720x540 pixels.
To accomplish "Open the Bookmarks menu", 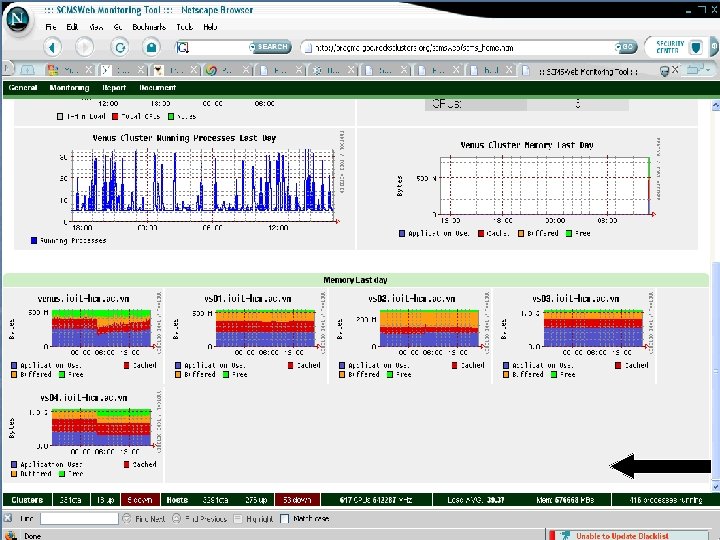I will pyautogui.click(x=149, y=27).
